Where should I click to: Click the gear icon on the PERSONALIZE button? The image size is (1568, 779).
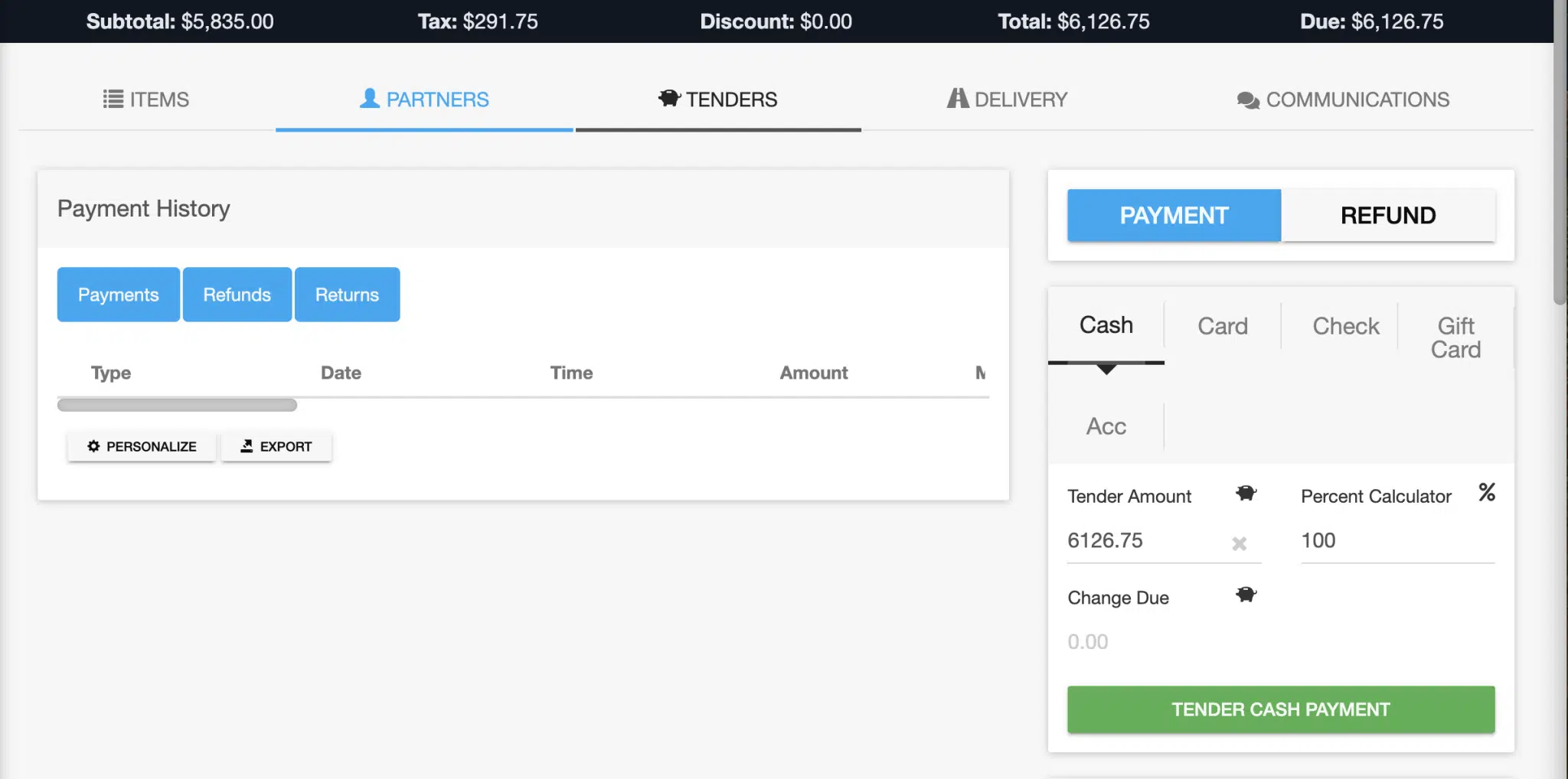click(93, 446)
